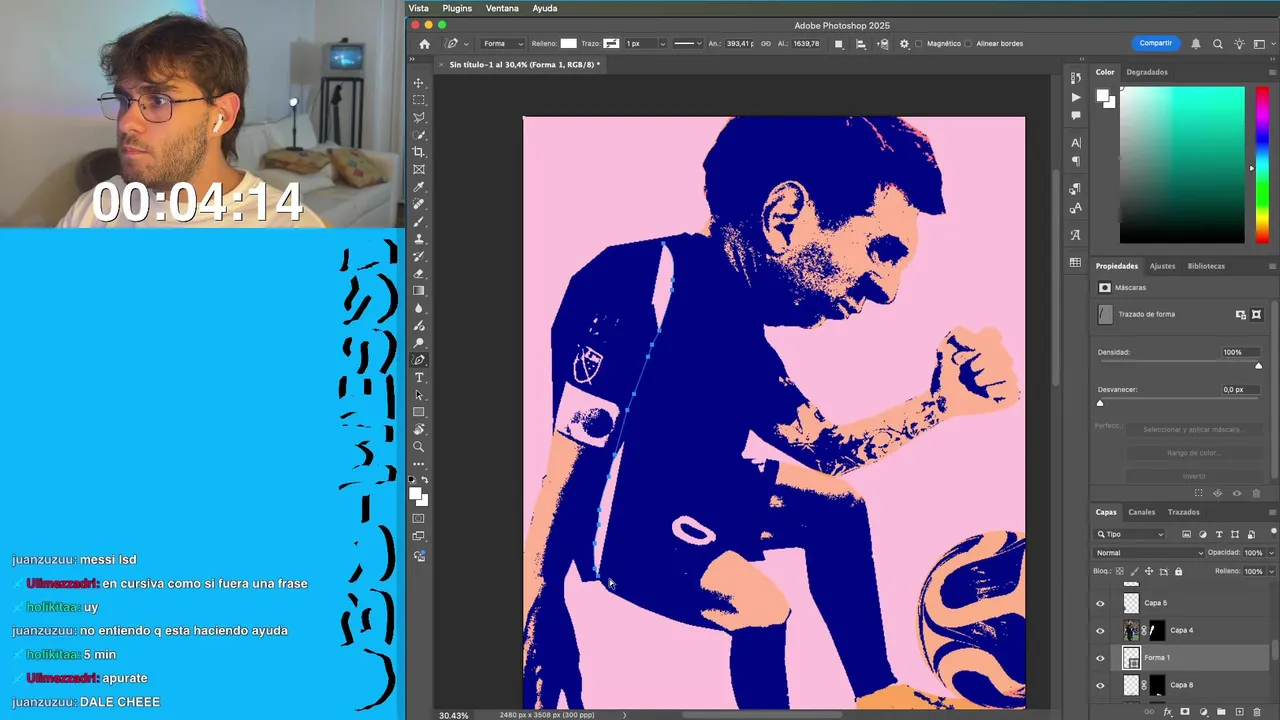This screenshot has width=1280, height=720.
Task: Select the Blur tool
Action: (419, 308)
